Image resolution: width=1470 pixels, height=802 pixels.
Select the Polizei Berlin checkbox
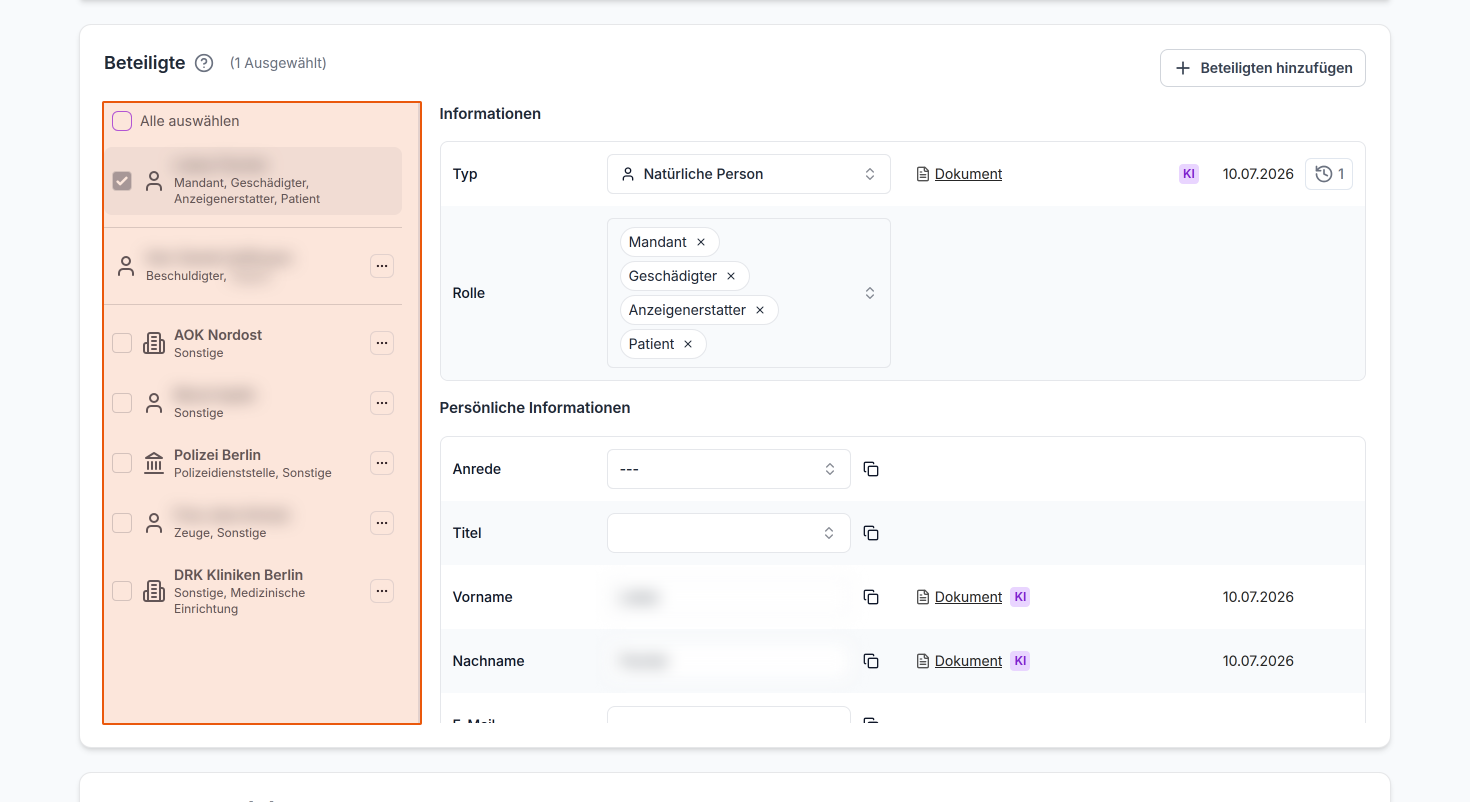[x=122, y=463]
